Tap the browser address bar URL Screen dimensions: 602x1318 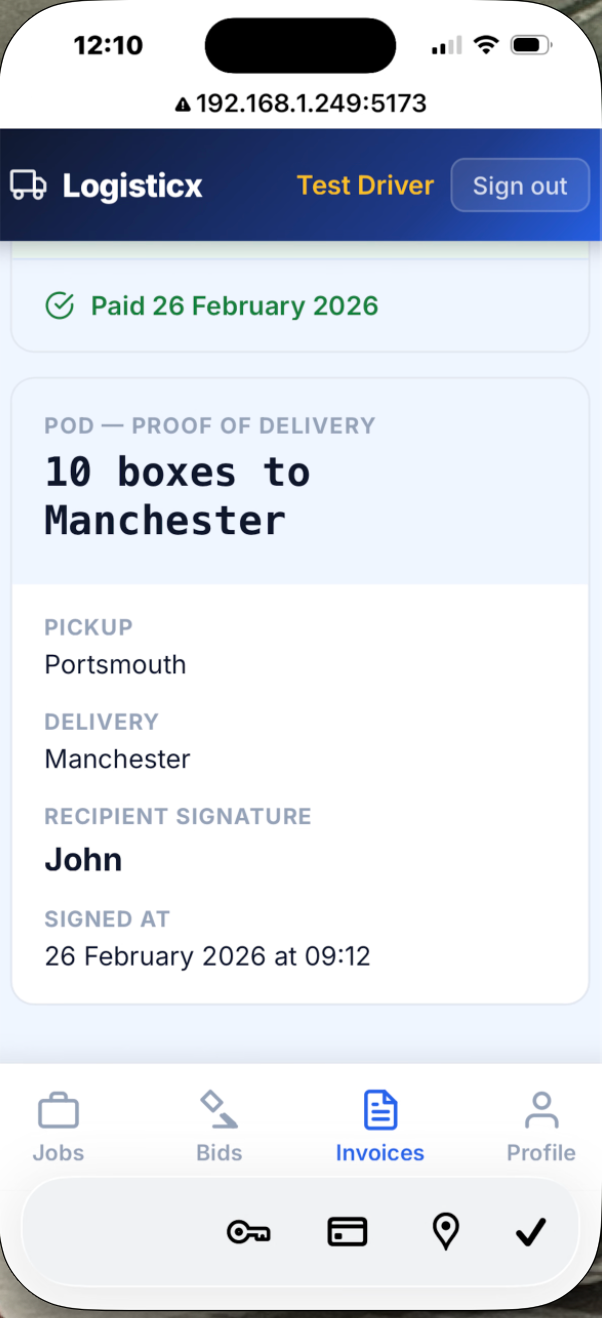(x=311, y=103)
